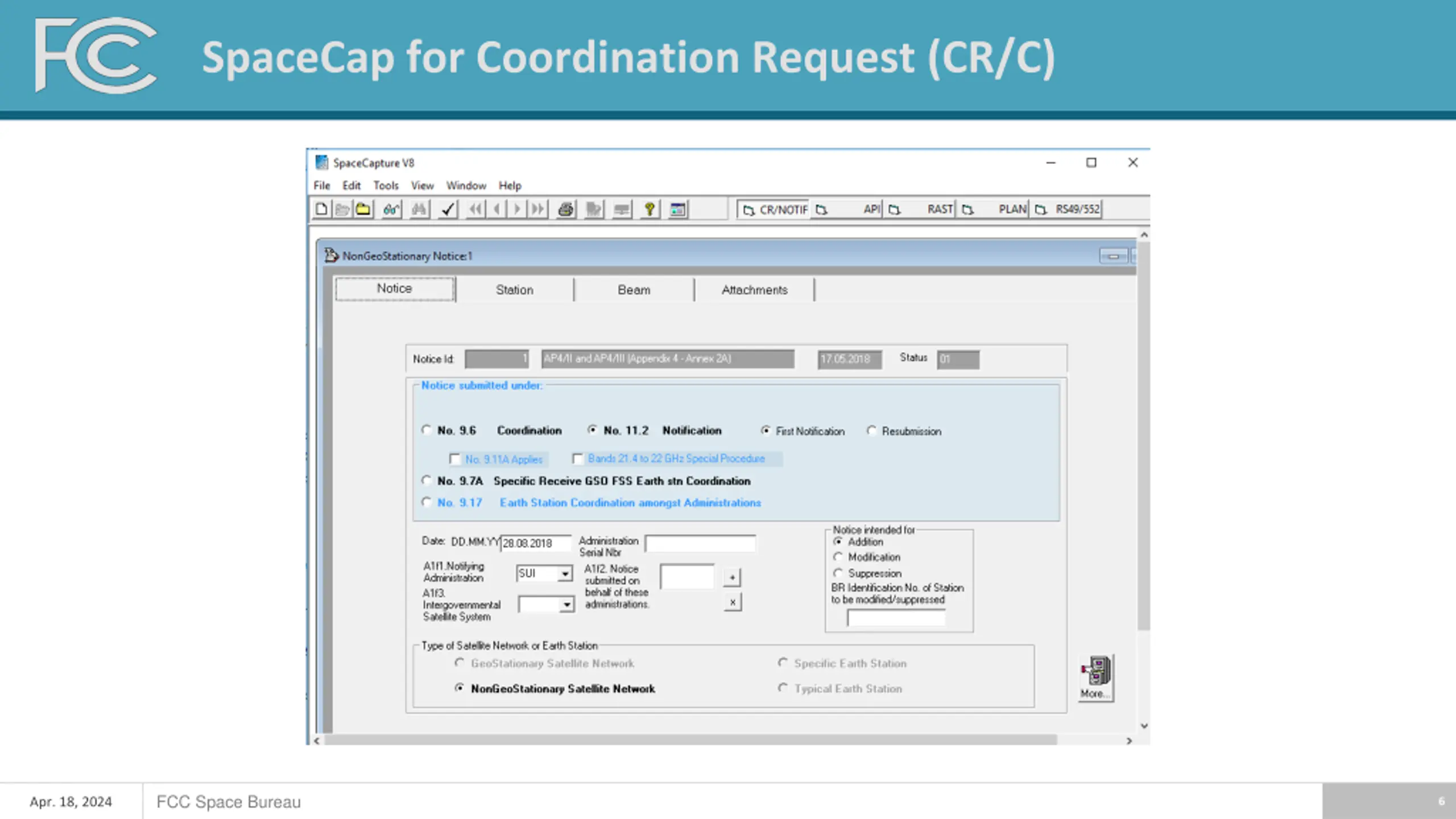The image size is (1456, 819).
Task: Click the submitted on behalf administrations field
Action: click(688, 577)
